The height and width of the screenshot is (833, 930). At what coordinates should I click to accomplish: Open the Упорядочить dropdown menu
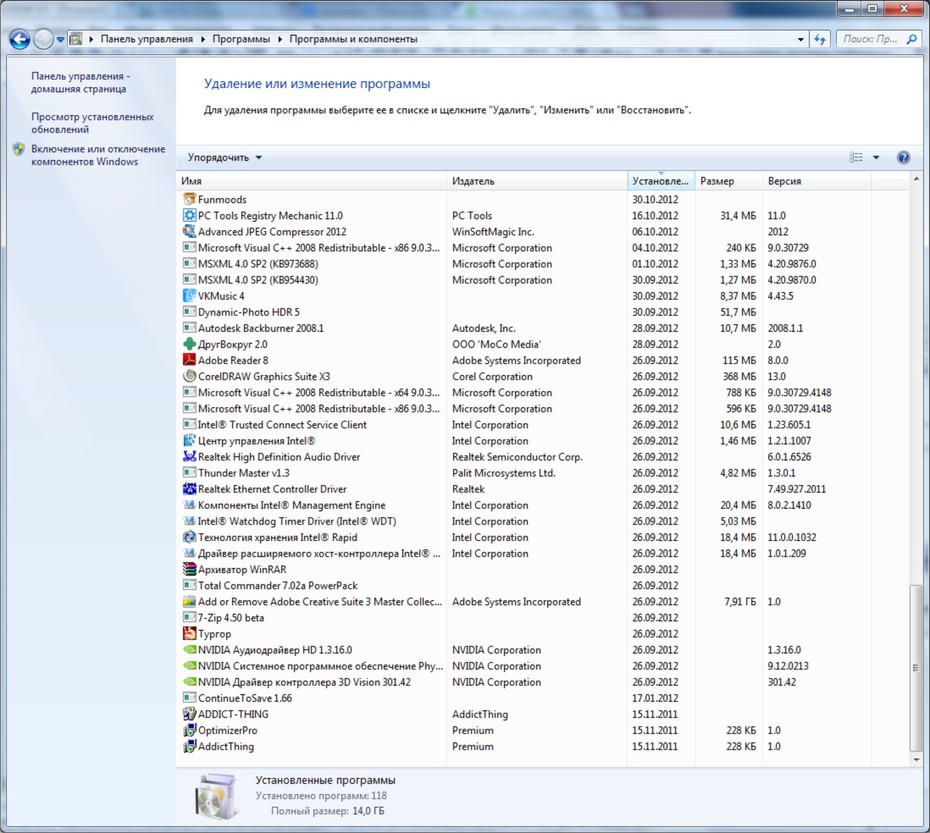[x=224, y=157]
